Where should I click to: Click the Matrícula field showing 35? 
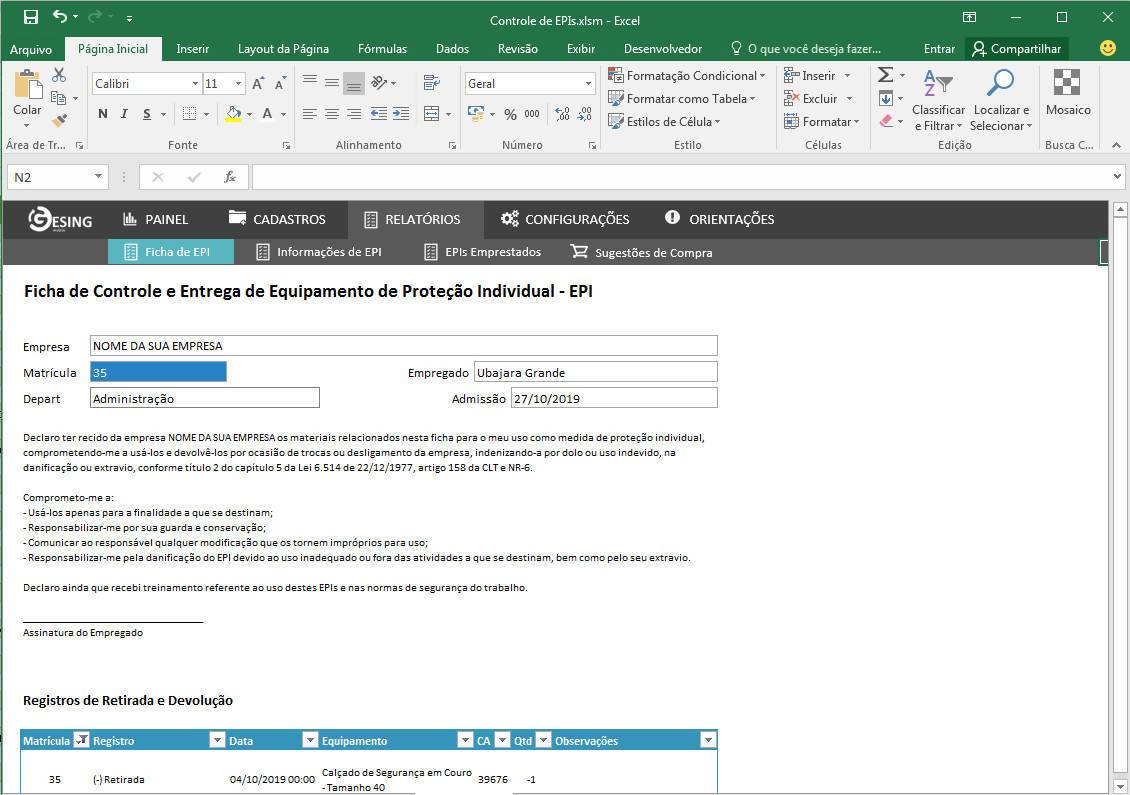[x=158, y=372]
